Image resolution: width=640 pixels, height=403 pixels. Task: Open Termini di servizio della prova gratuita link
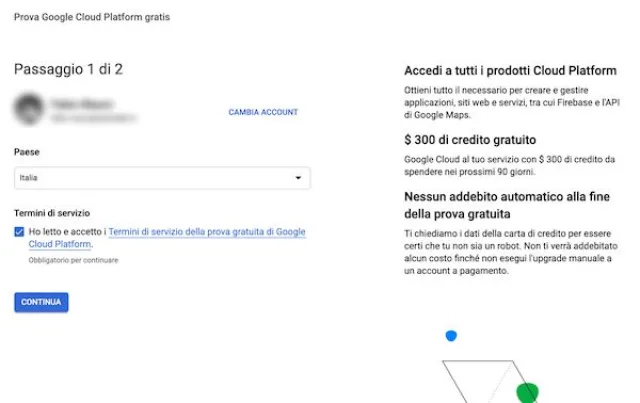206,232
